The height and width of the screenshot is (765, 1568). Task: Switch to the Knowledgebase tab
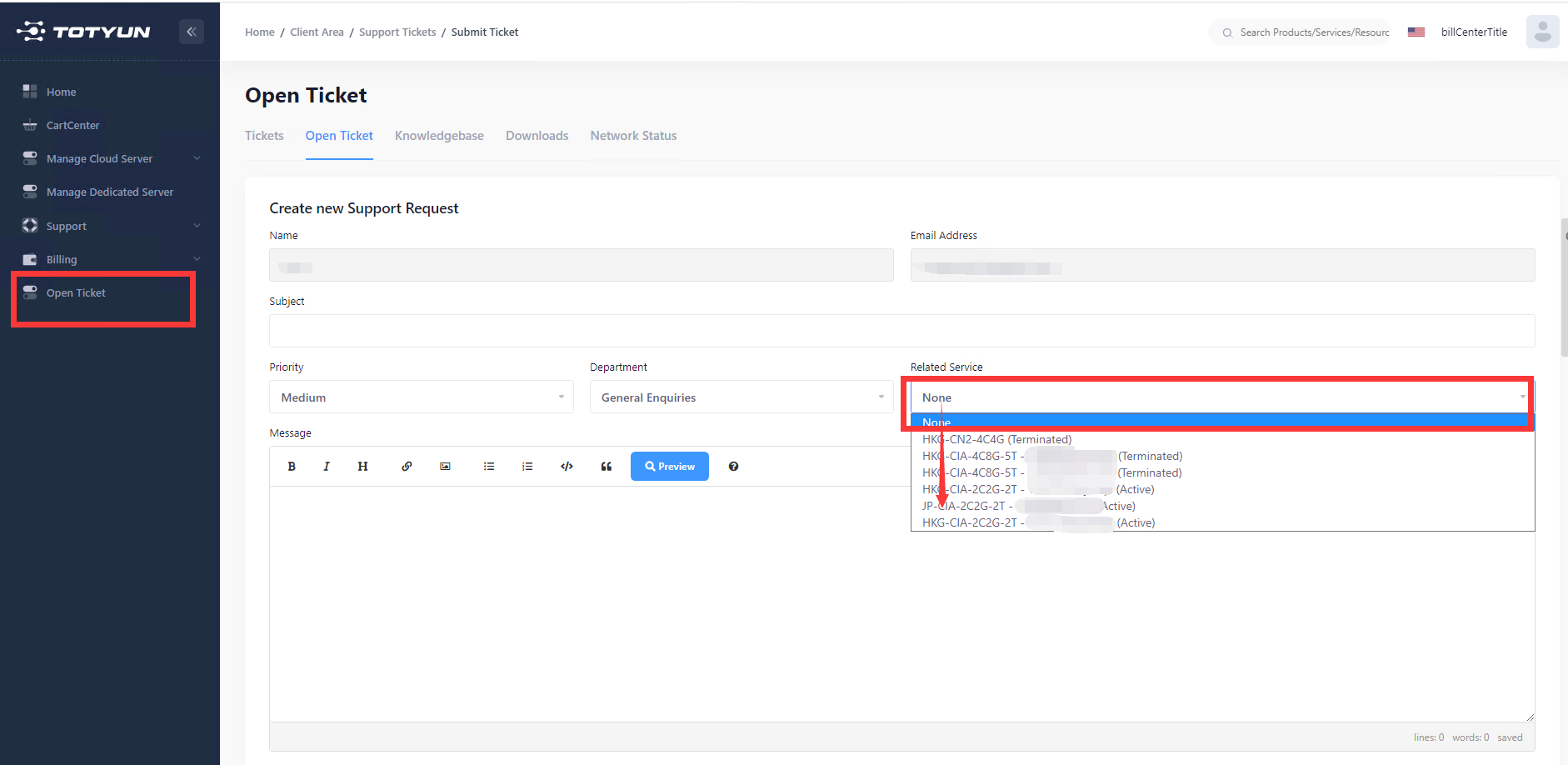pyautogui.click(x=439, y=136)
